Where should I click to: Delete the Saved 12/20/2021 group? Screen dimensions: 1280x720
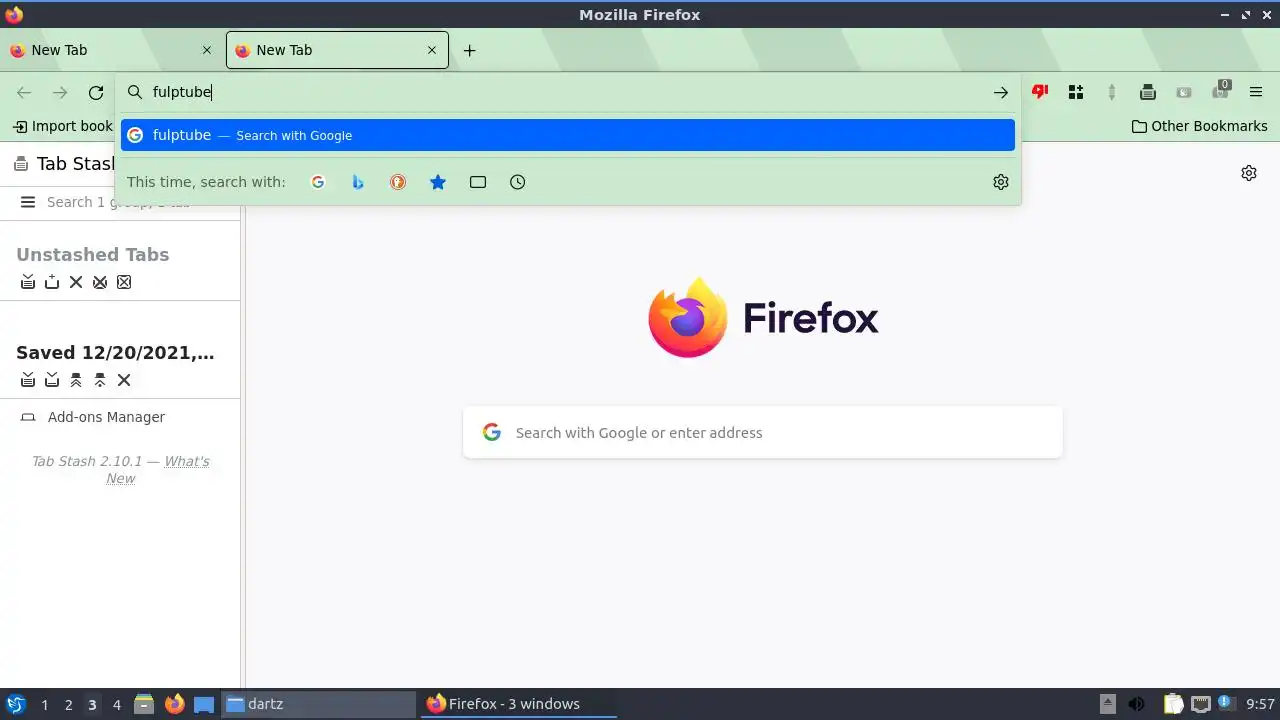click(x=124, y=380)
